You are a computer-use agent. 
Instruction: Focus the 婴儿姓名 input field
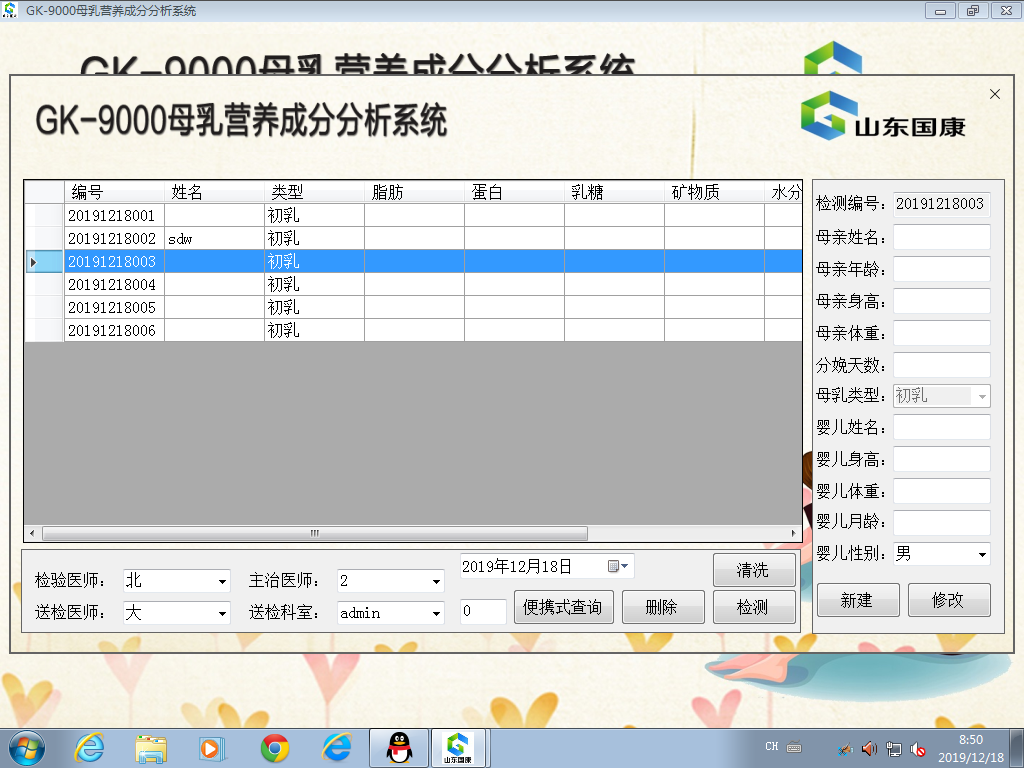tap(942, 427)
